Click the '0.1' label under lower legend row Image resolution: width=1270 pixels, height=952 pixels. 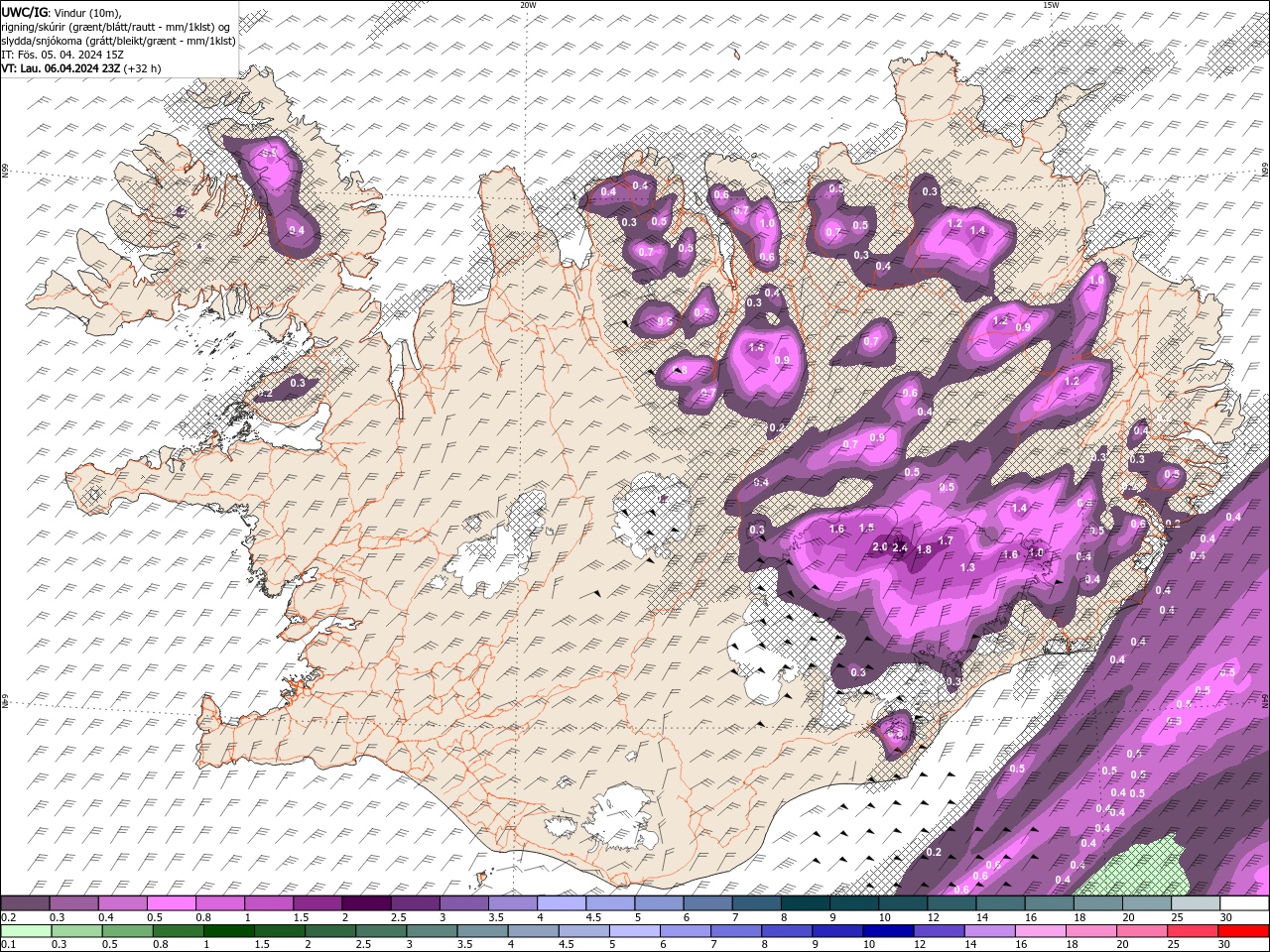click(x=9, y=945)
